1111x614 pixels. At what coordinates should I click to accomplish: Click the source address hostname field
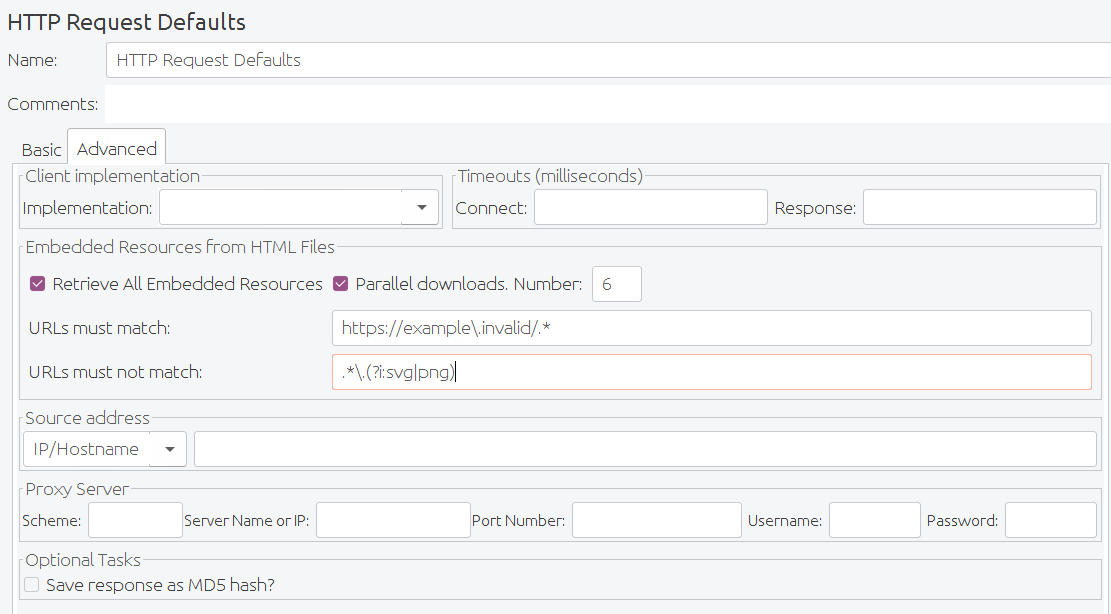click(x=645, y=448)
